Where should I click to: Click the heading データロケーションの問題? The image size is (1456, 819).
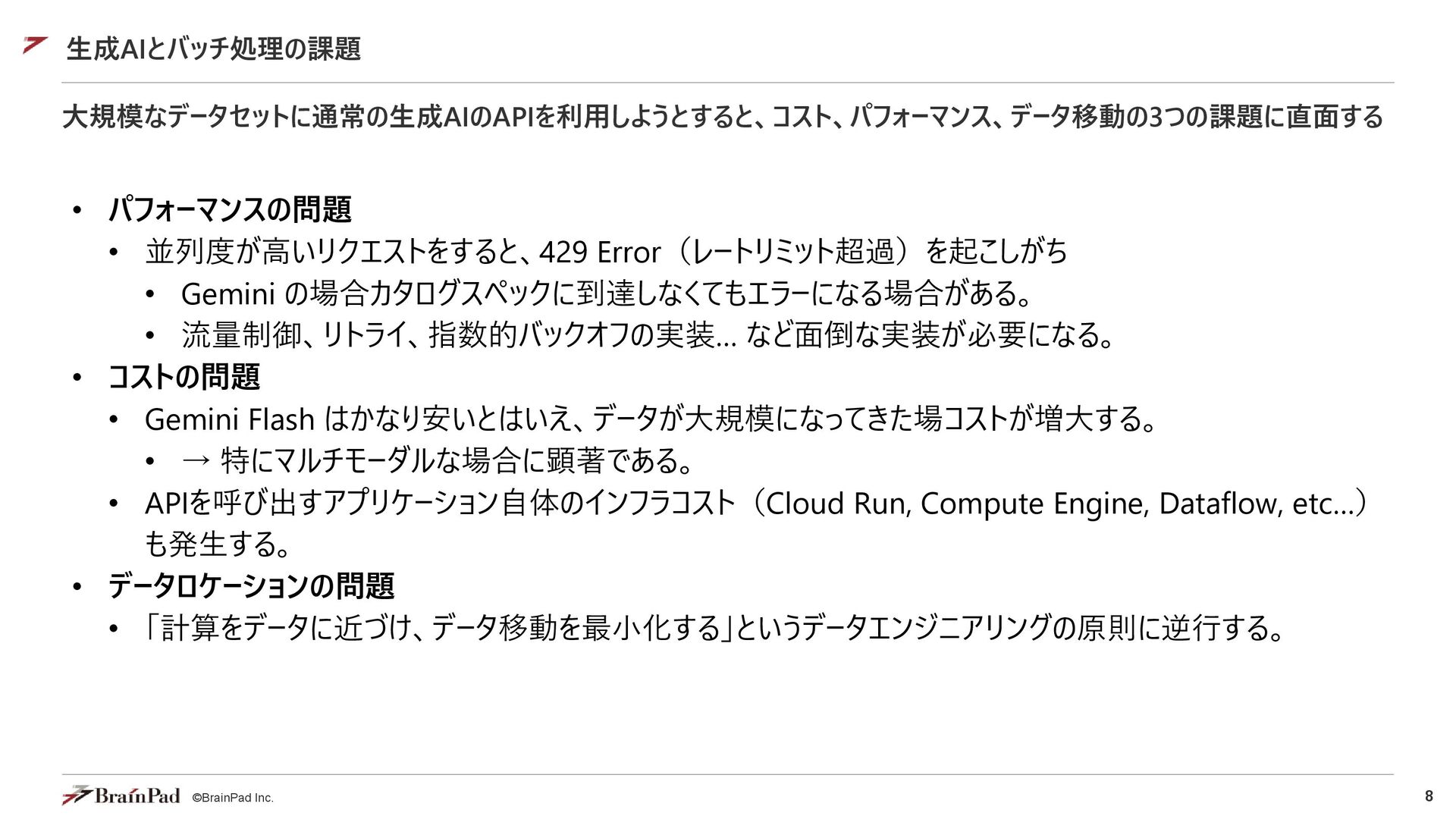pos(251,586)
